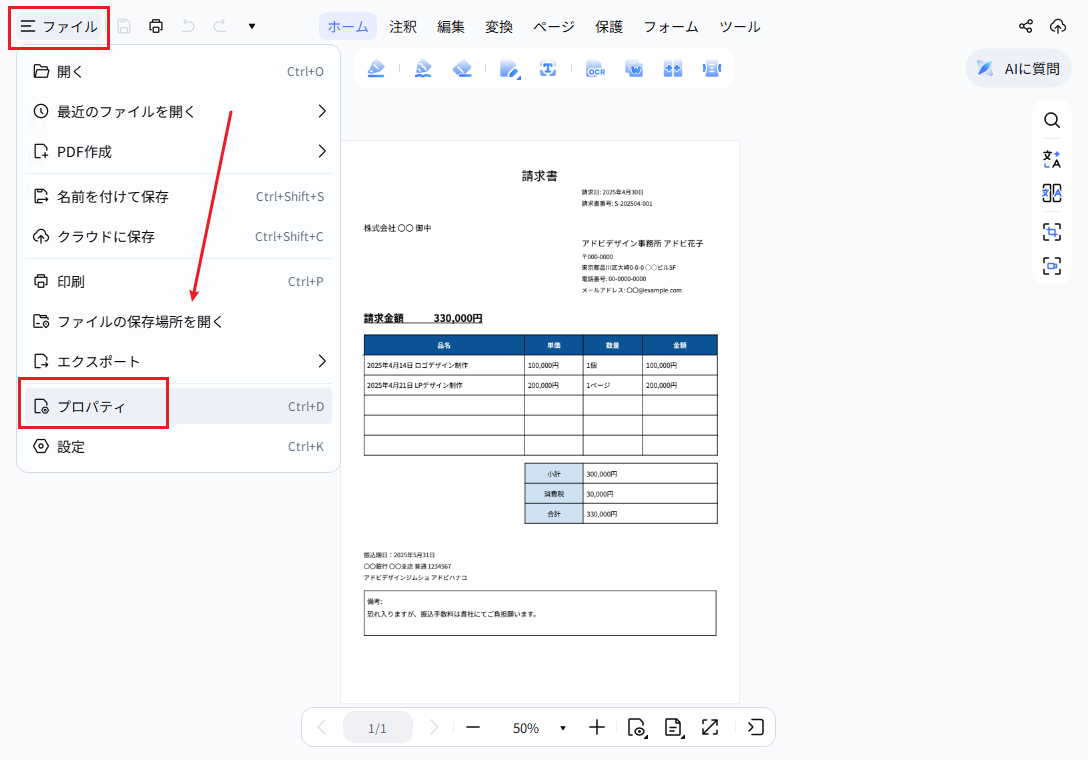This screenshot has height=760, width=1088.
Task: Select the add text box icon
Action: coord(548,69)
